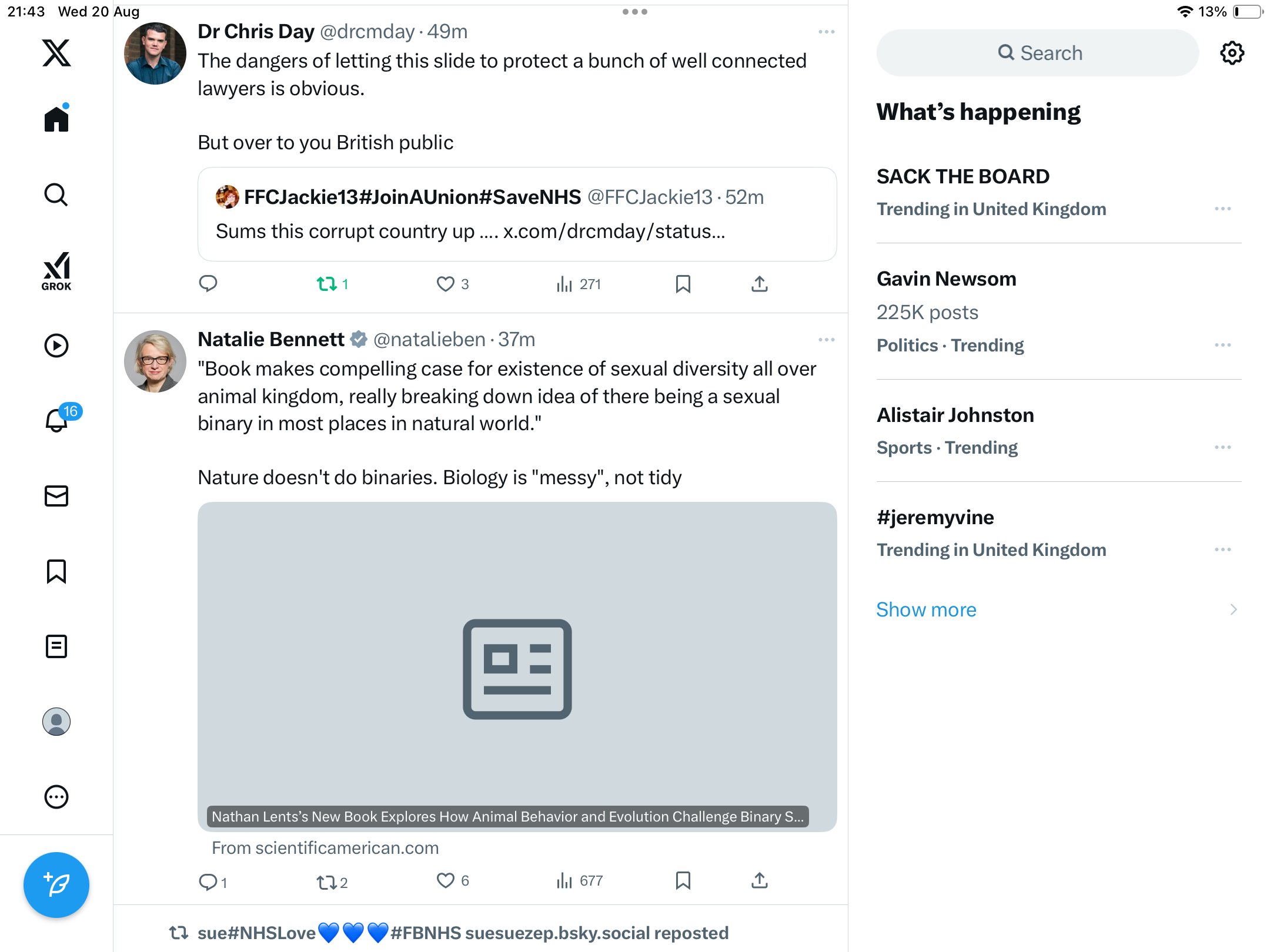Image resolution: width=1270 pixels, height=952 pixels.
Task: Click the compose post button
Action: coord(56,884)
